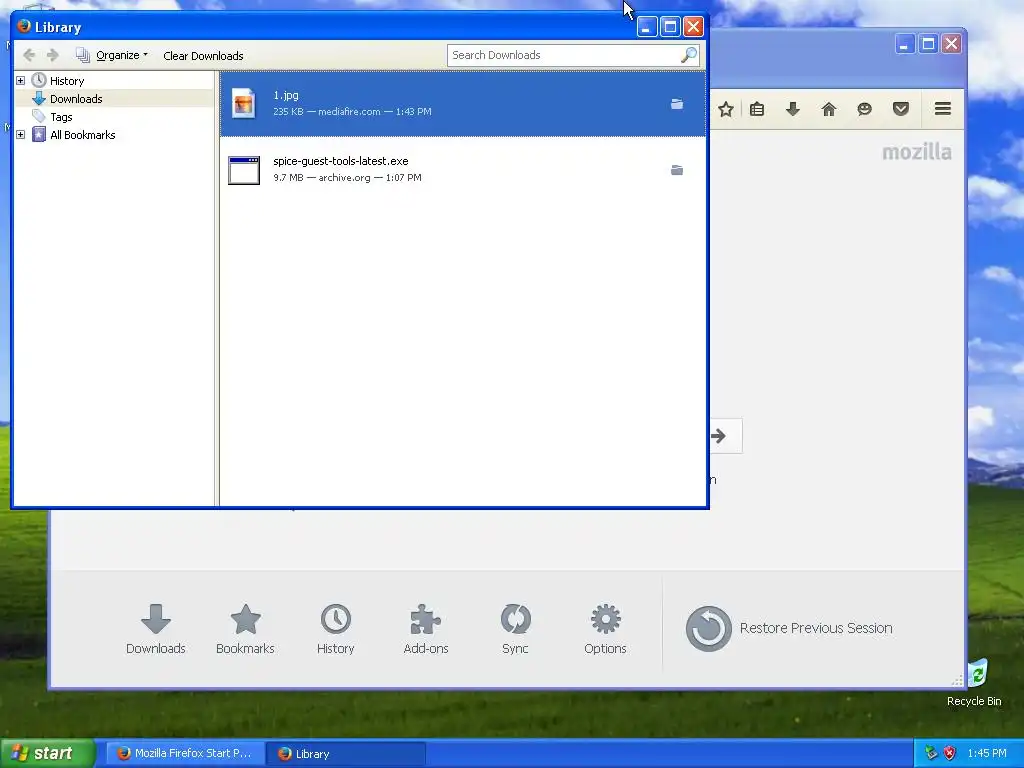
Task: Click the Library Forward arrow button
Action: (x=53, y=56)
